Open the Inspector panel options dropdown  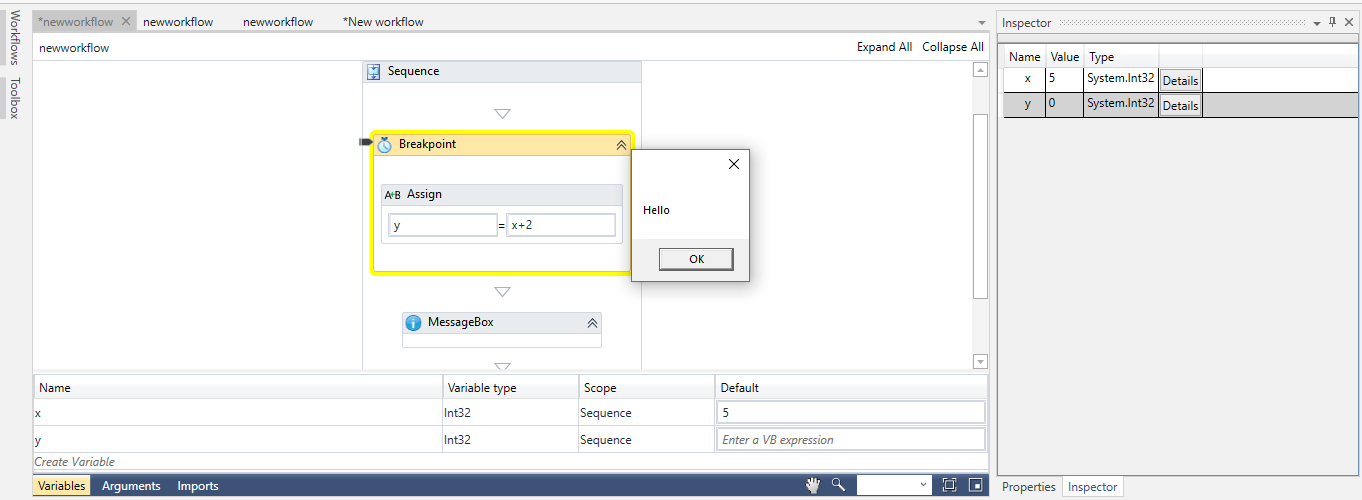(1316, 22)
